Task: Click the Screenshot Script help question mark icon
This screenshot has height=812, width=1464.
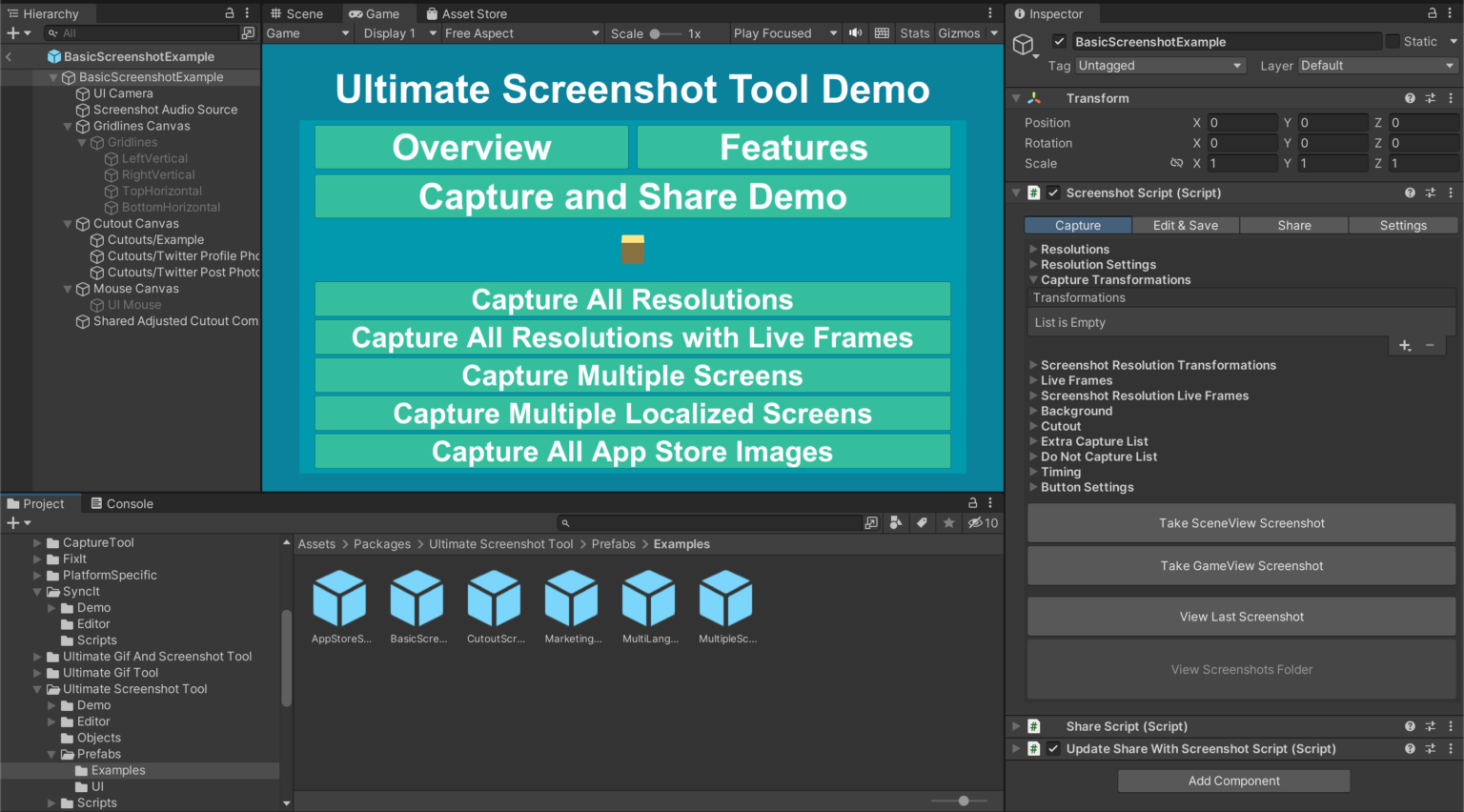Action: coord(1410,192)
